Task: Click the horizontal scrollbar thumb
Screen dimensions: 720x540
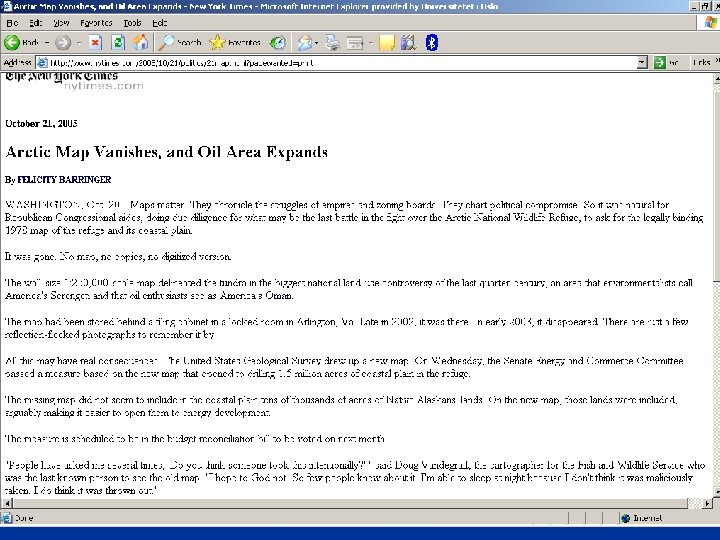Action: pos(350,503)
